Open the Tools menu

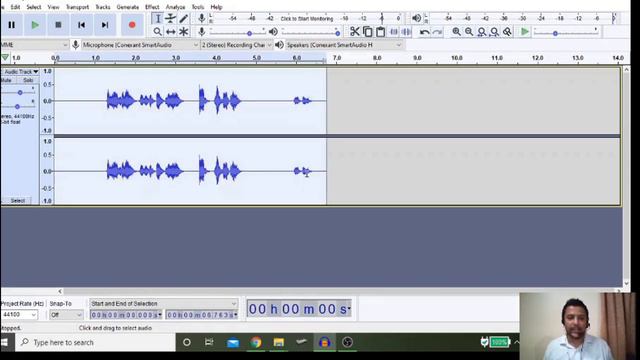(198, 7)
